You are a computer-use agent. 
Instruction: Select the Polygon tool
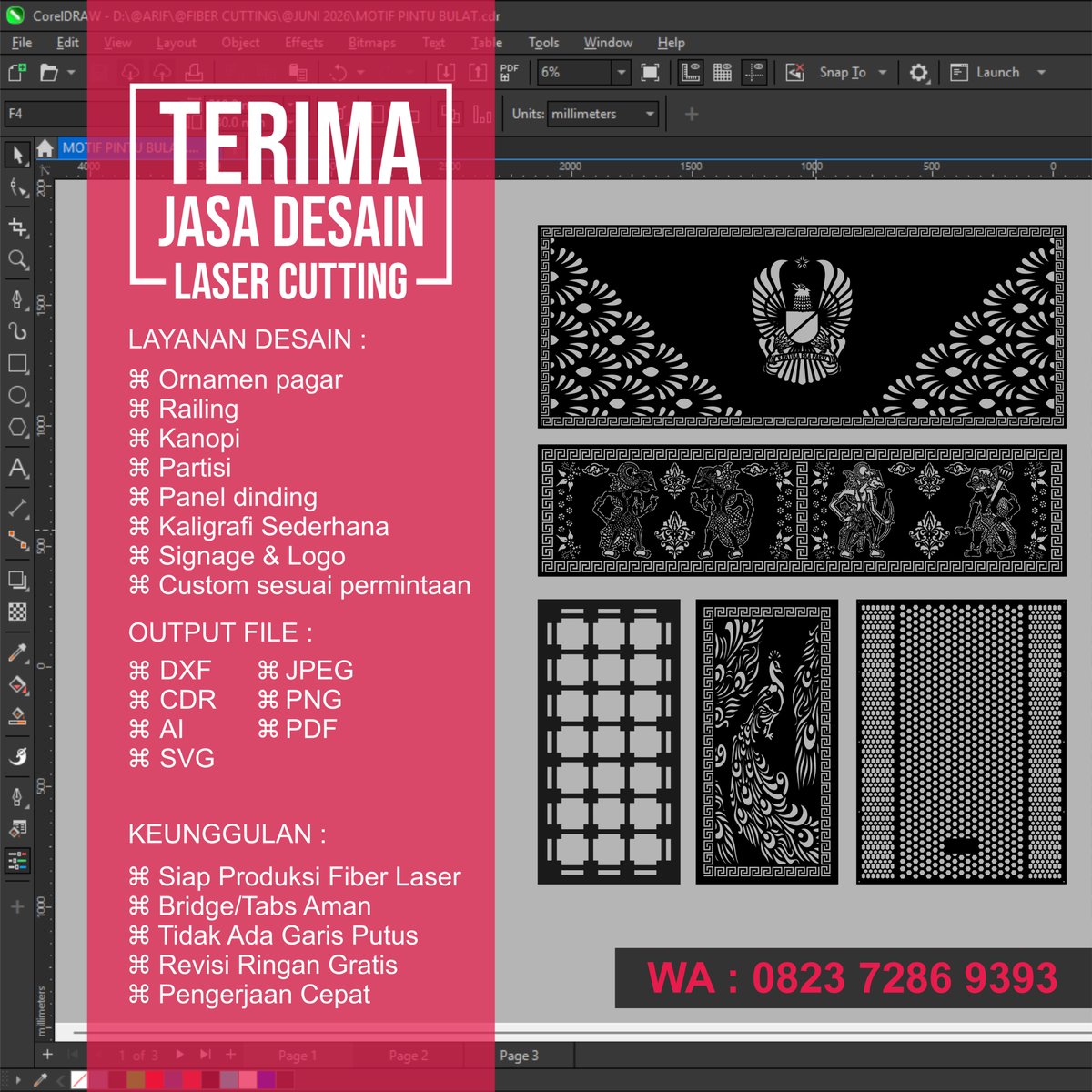coord(17,428)
